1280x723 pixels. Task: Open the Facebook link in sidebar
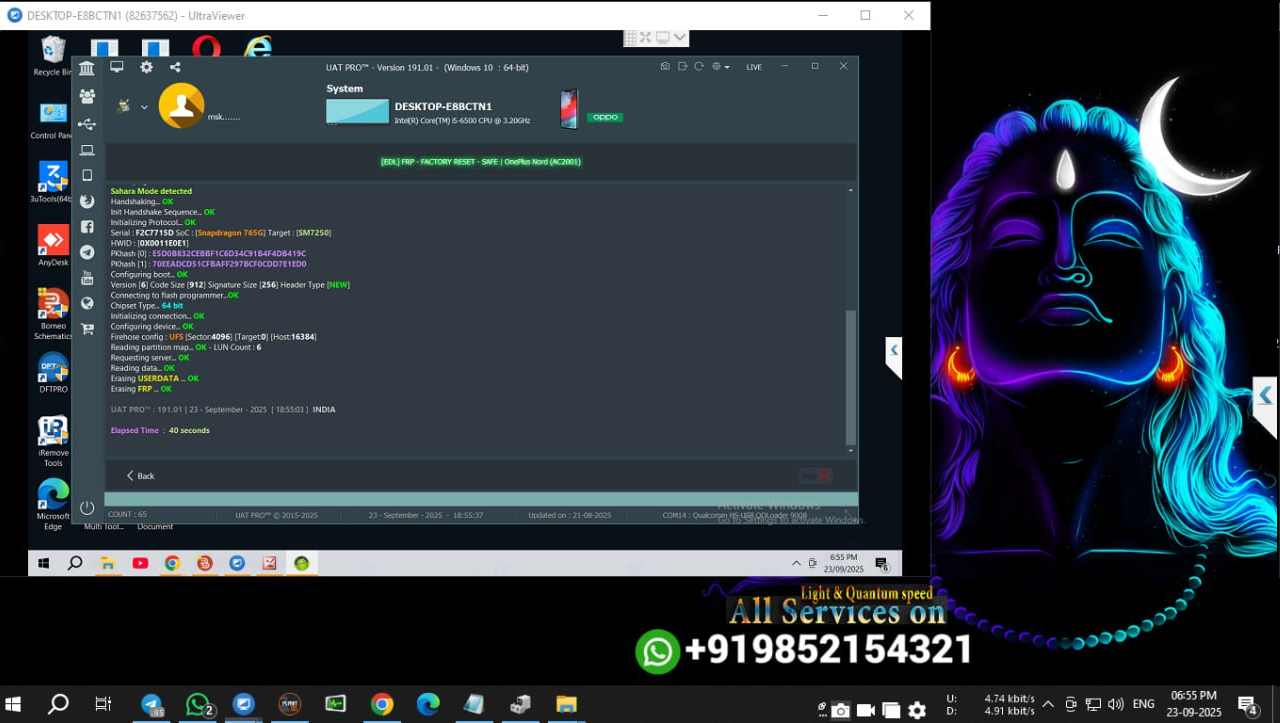click(x=87, y=227)
